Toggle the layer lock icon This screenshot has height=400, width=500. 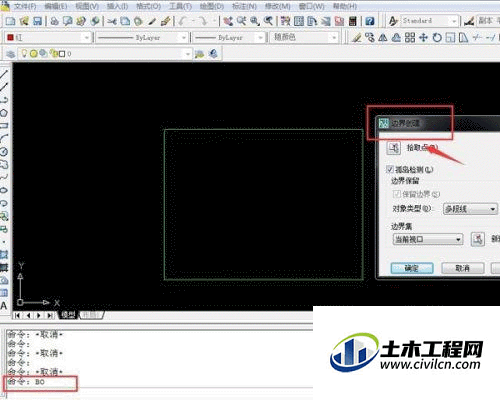pos(53,53)
